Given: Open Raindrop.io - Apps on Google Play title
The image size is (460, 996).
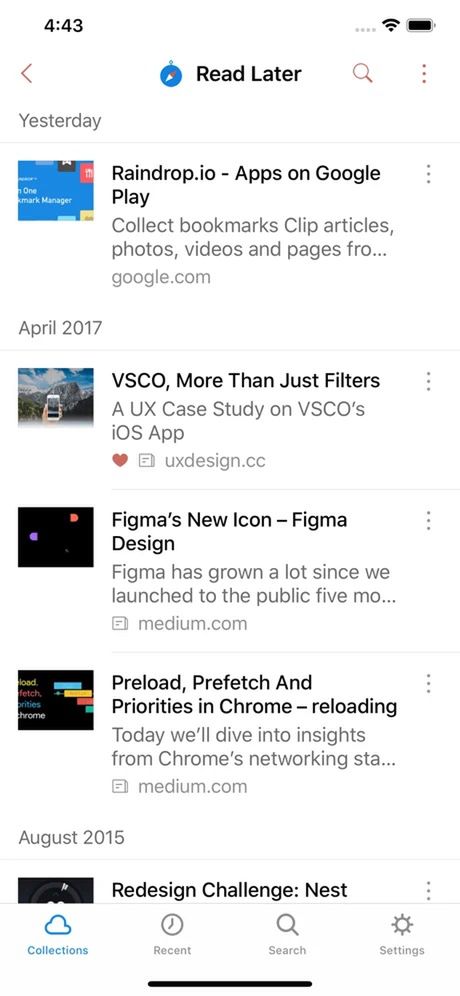Looking at the screenshot, I should pos(246,185).
